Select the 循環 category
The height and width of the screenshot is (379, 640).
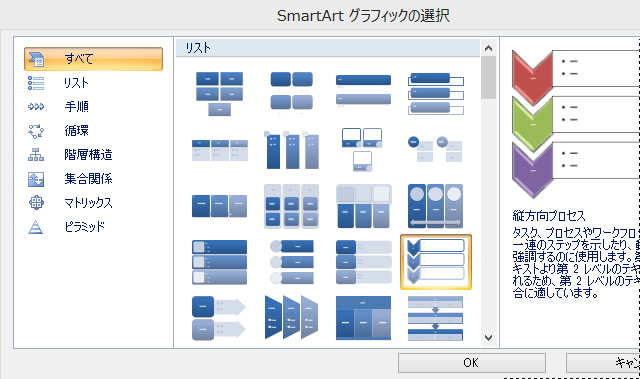tap(76, 131)
